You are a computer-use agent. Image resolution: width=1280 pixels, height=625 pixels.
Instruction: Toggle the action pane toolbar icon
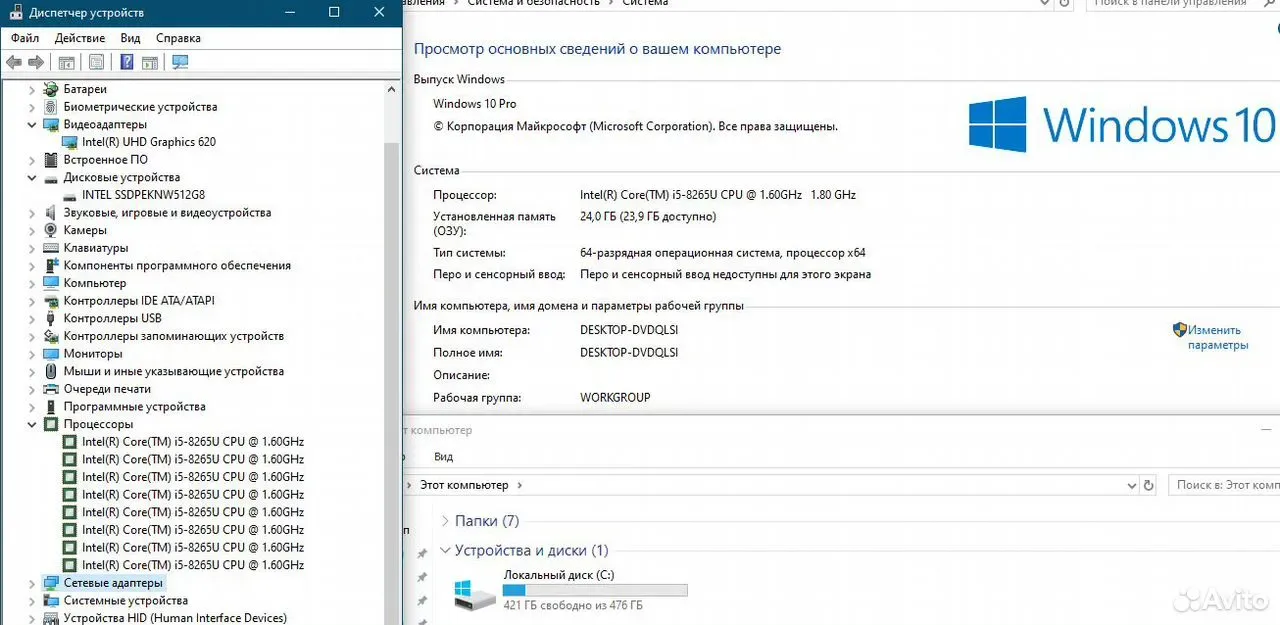pyautogui.click(x=150, y=62)
